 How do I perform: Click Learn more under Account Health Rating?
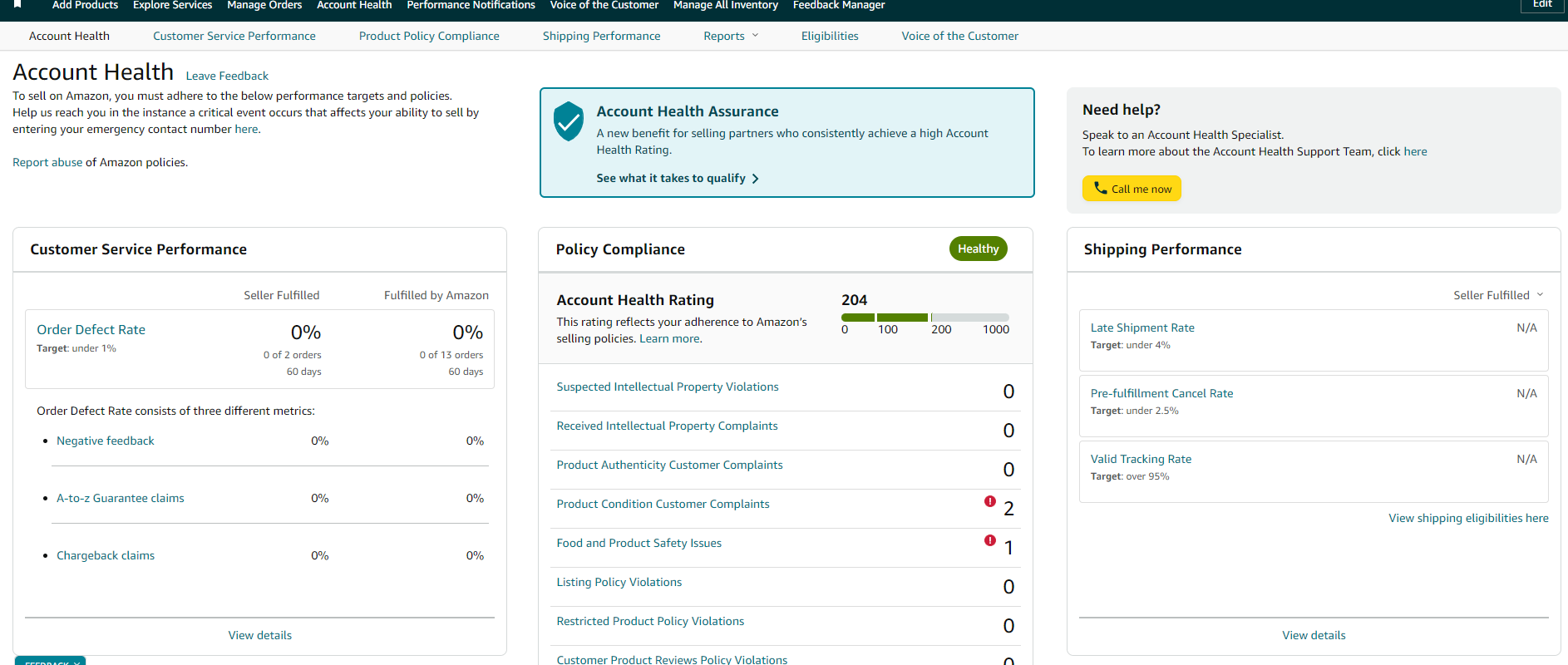point(670,338)
